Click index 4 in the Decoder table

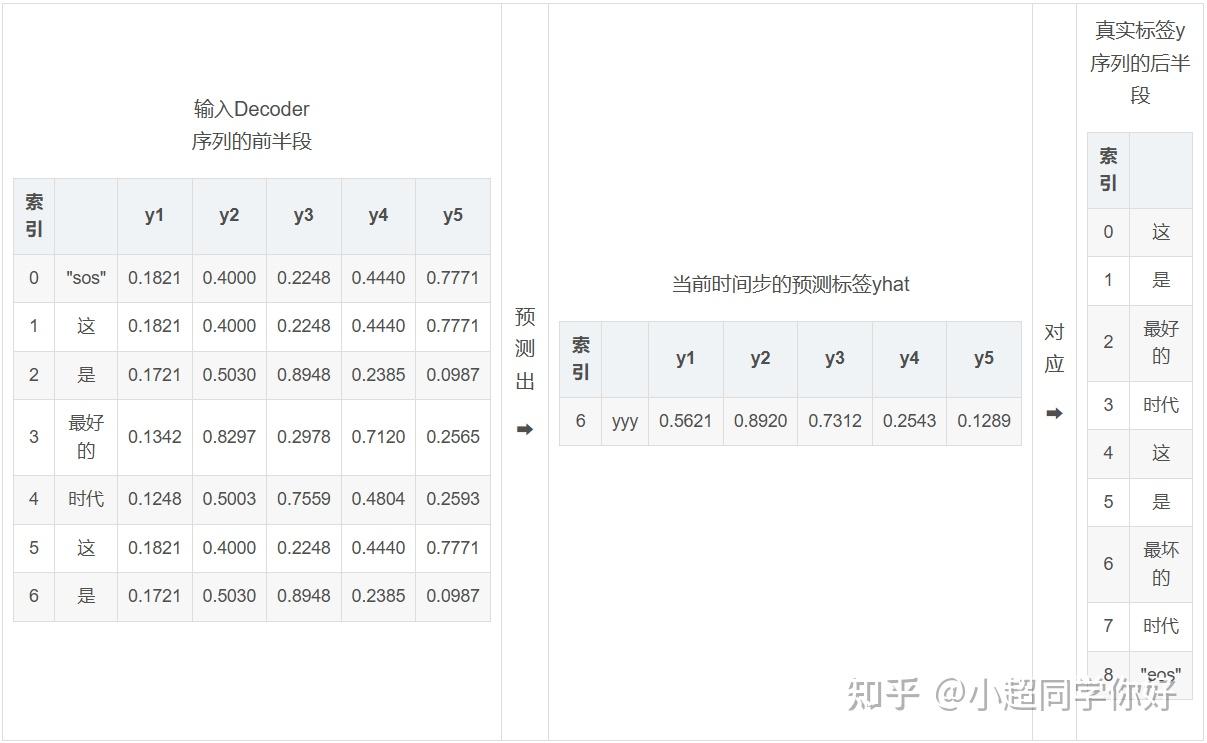coord(34,499)
